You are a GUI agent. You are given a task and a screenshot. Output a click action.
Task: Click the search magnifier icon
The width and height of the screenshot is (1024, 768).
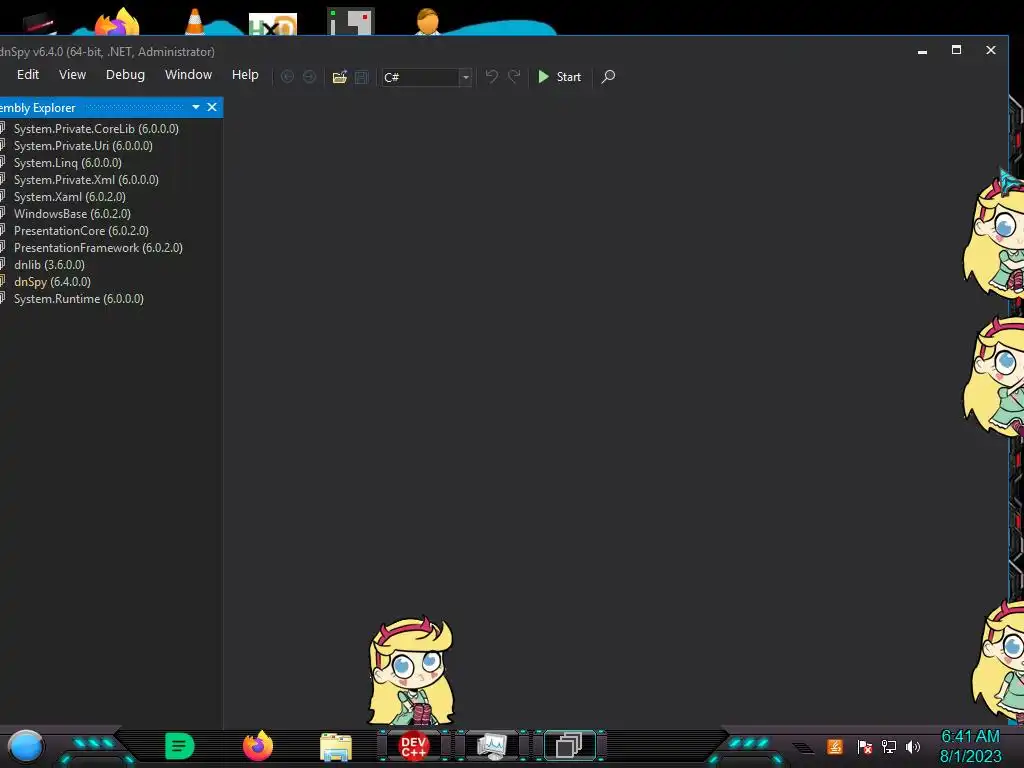tap(608, 77)
